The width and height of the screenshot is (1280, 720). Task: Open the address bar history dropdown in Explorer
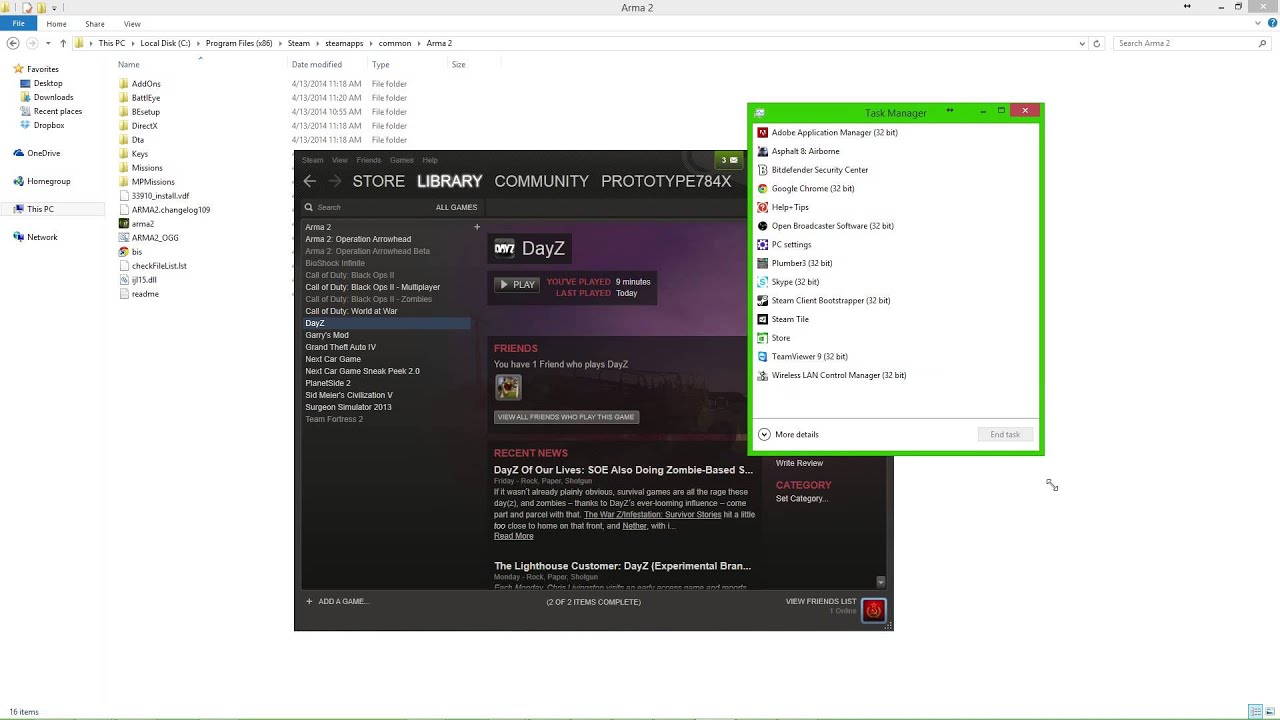1082,43
